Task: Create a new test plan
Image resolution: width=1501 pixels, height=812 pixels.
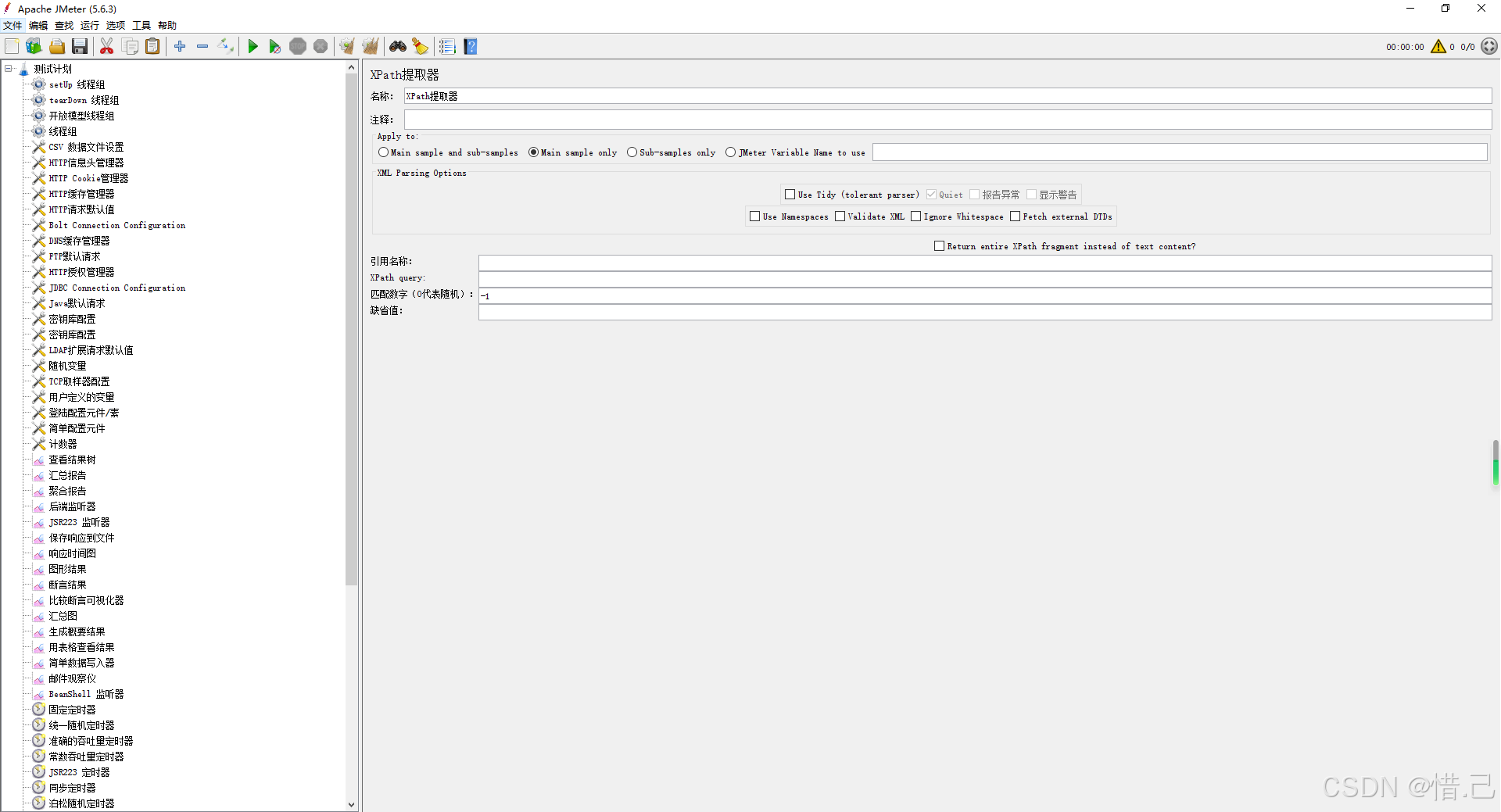Action: coord(12,47)
